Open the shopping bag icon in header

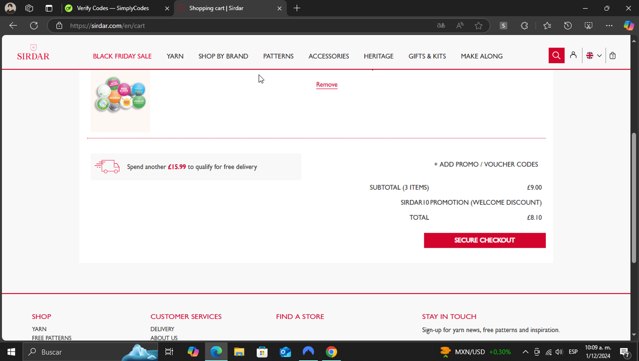click(613, 55)
